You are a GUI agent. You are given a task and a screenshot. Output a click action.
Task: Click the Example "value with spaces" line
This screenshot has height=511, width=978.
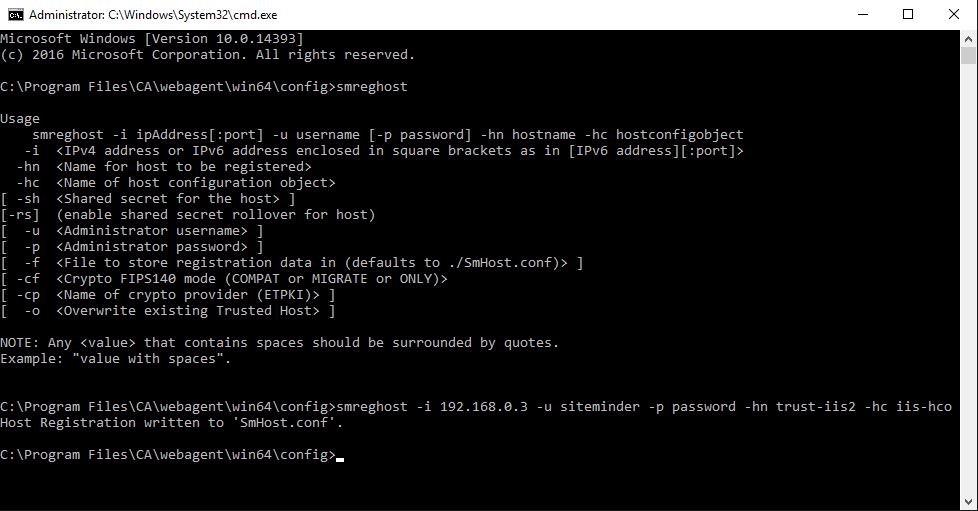(x=115, y=359)
